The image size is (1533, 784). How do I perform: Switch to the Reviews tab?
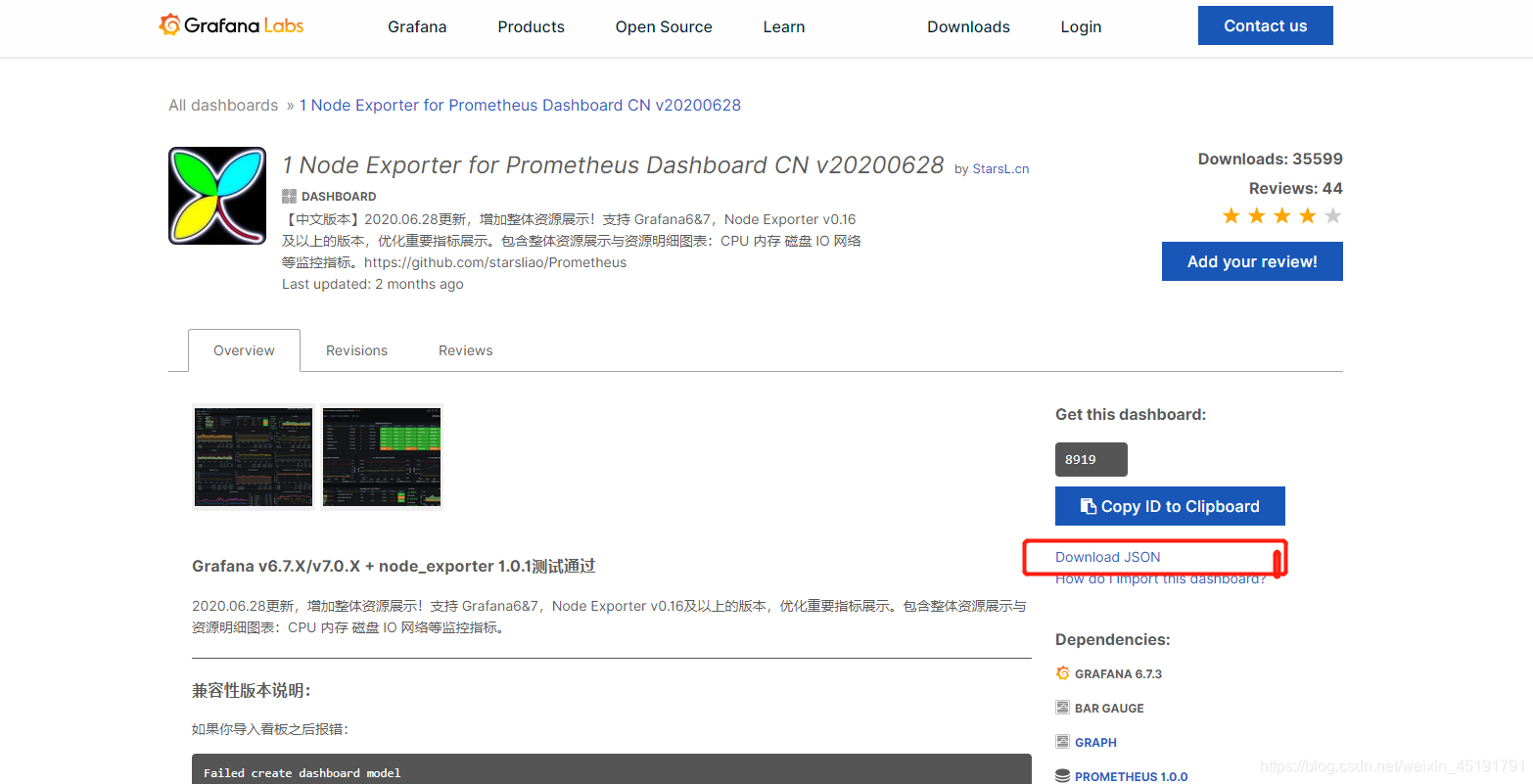pyautogui.click(x=465, y=350)
